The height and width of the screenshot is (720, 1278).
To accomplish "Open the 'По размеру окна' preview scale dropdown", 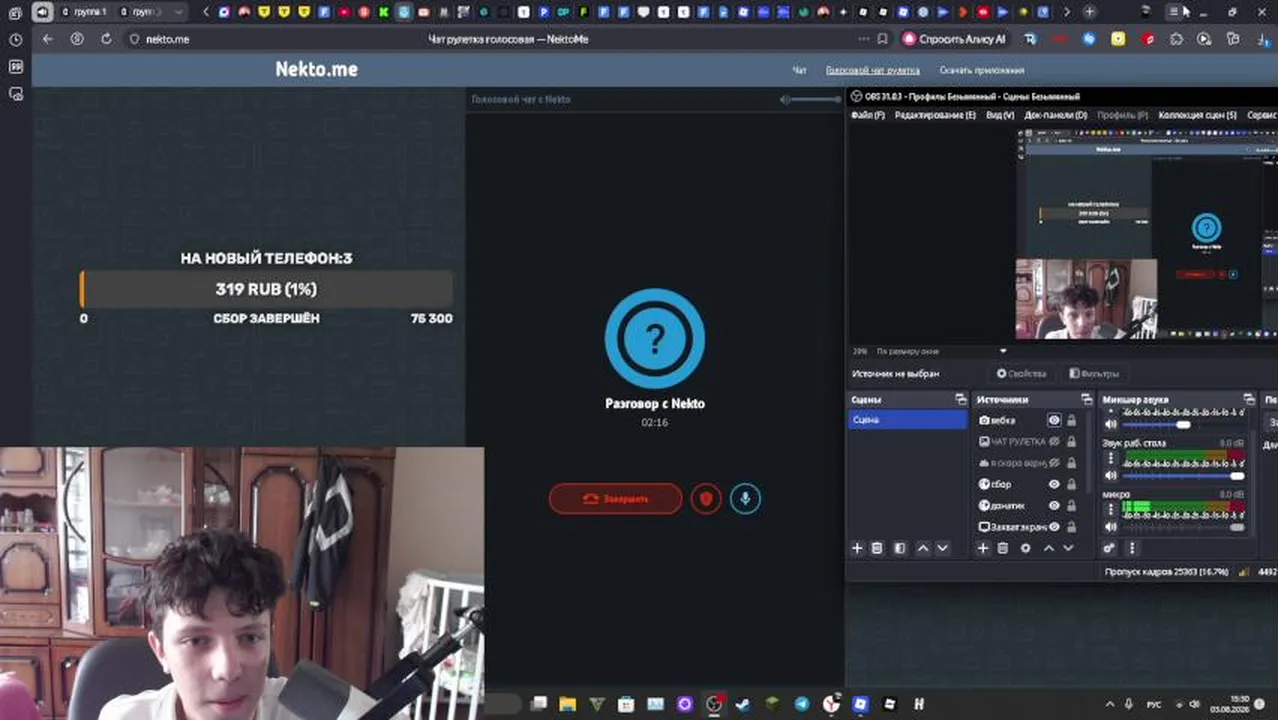I will click(943, 351).
